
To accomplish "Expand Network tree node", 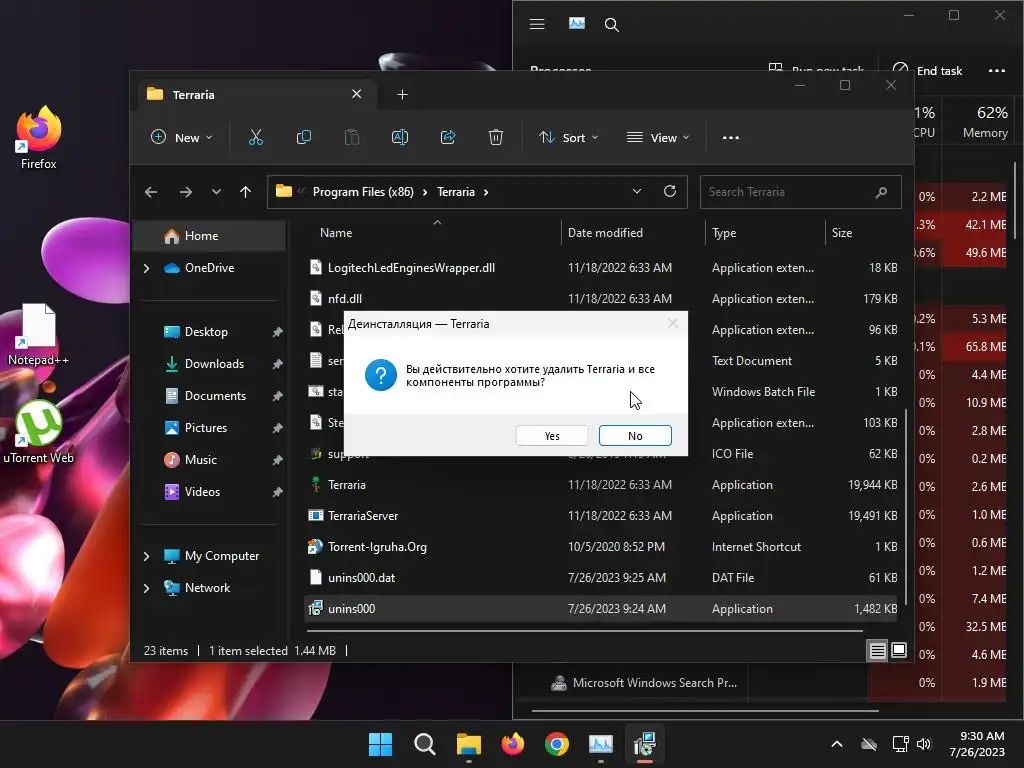I will [146, 588].
